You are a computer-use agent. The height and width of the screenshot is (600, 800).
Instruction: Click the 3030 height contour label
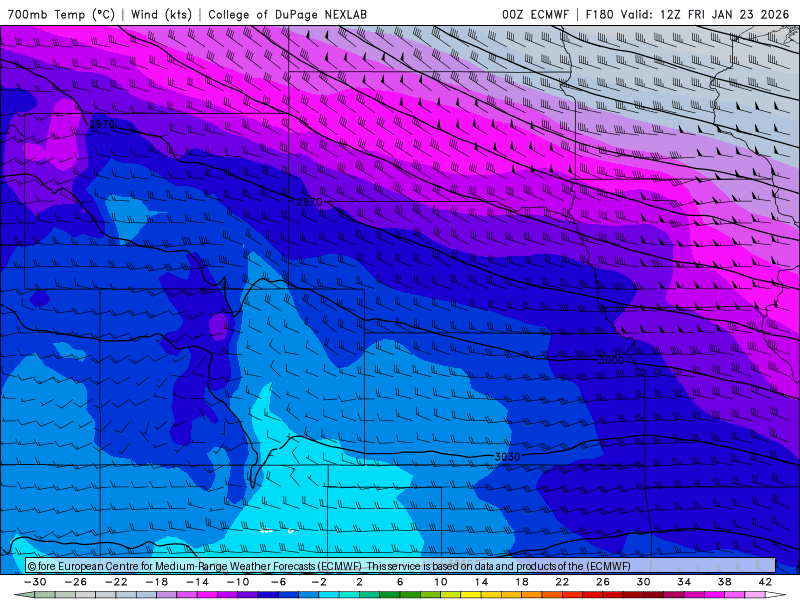(508, 457)
